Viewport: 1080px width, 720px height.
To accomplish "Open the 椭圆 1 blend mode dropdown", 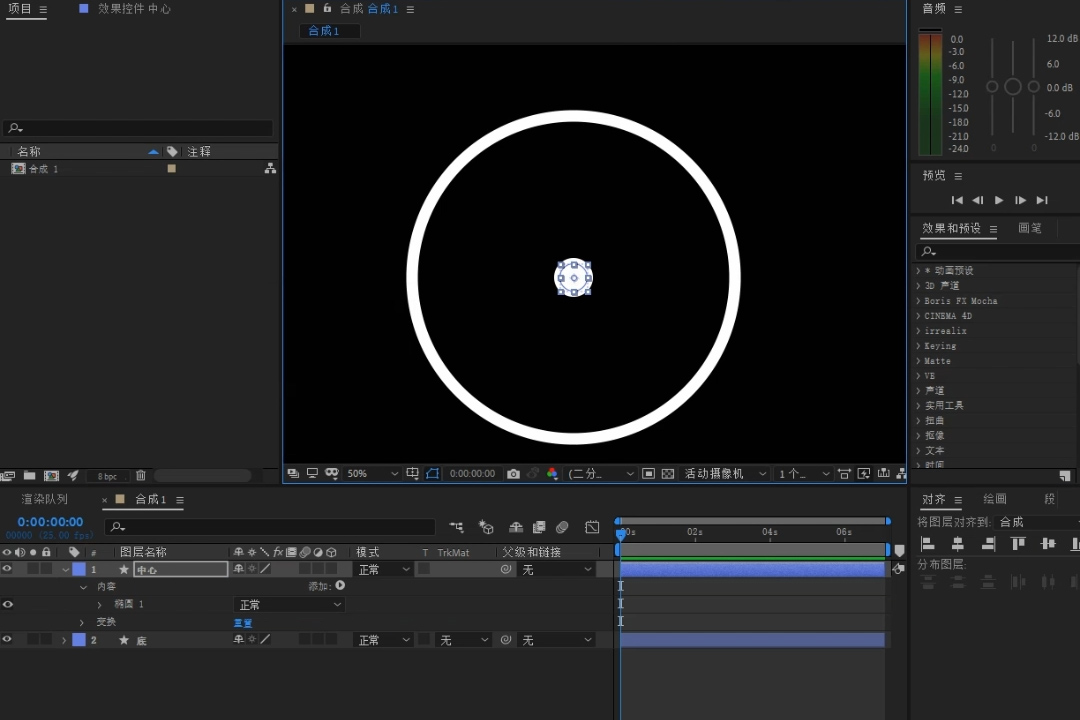I will (289, 604).
